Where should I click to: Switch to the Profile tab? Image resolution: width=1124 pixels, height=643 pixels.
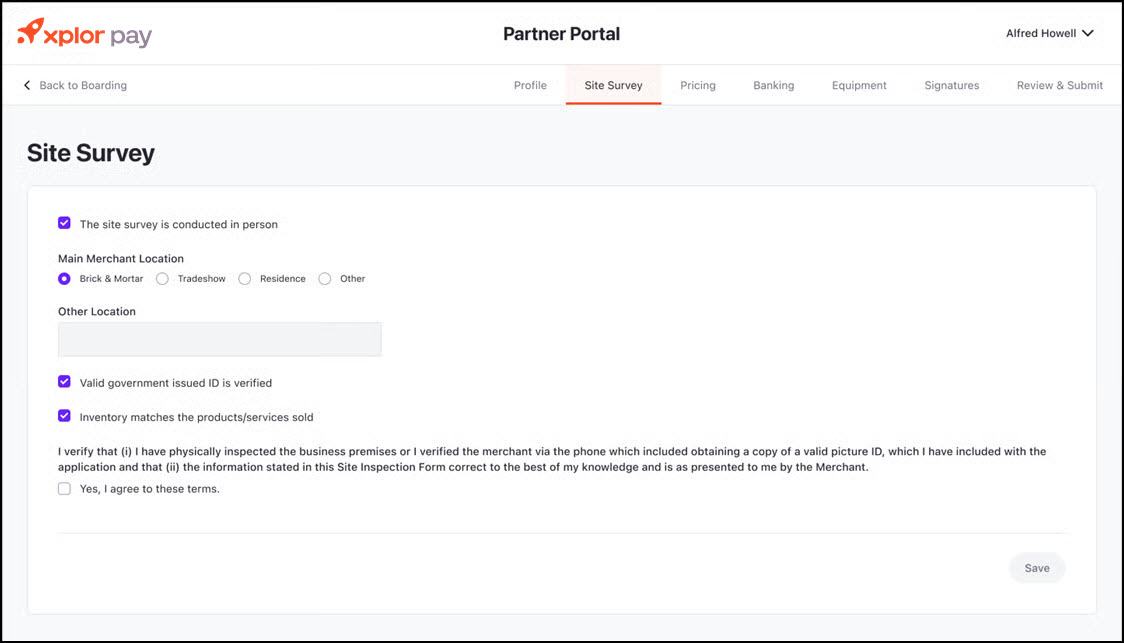click(530, 86)
